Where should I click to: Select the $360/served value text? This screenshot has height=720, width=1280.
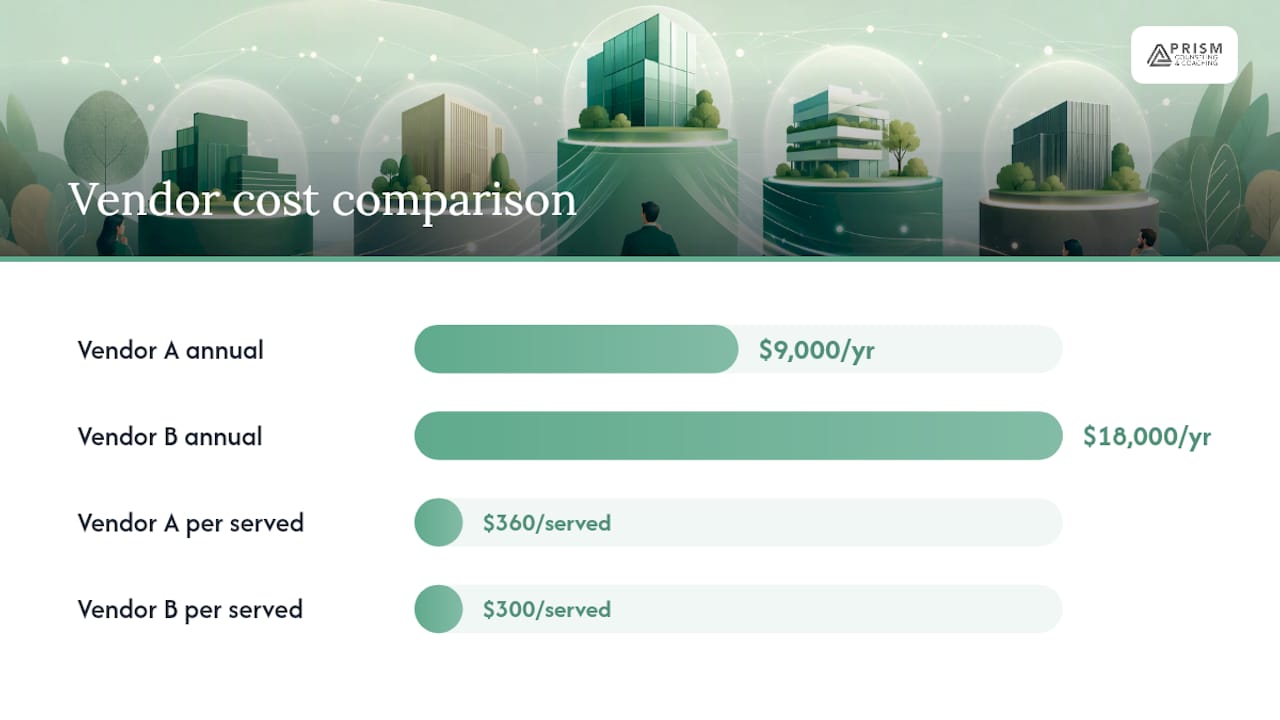click(x=546, y=523)
